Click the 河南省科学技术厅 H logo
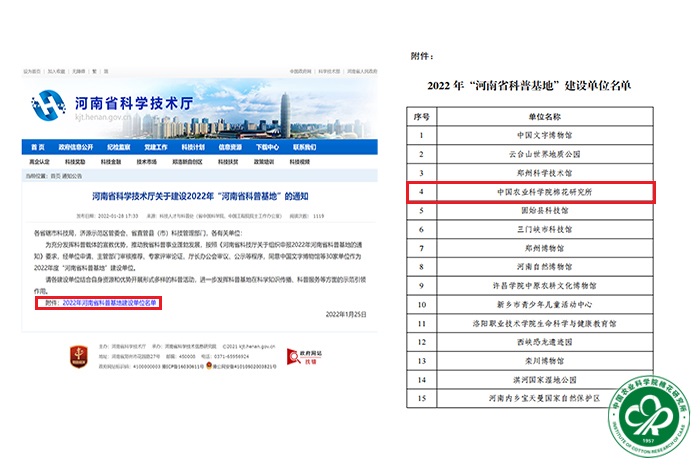Image resolution: width=700 pixels, height=467 pixels. click(x=46, y=103)
